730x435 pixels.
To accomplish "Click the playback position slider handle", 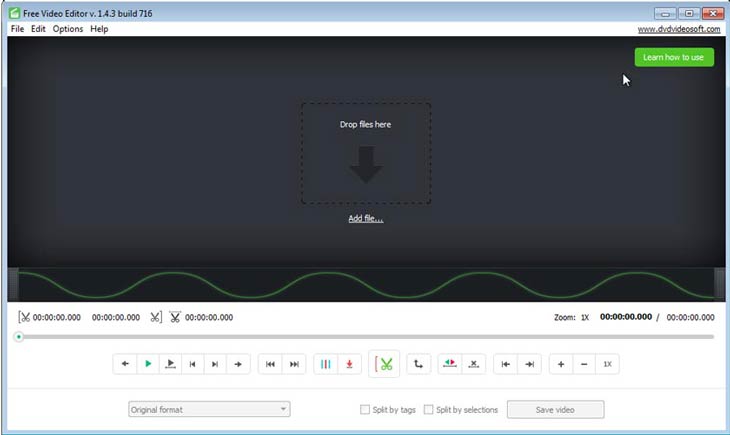I will pyautogui.click(x=19, y=336).
